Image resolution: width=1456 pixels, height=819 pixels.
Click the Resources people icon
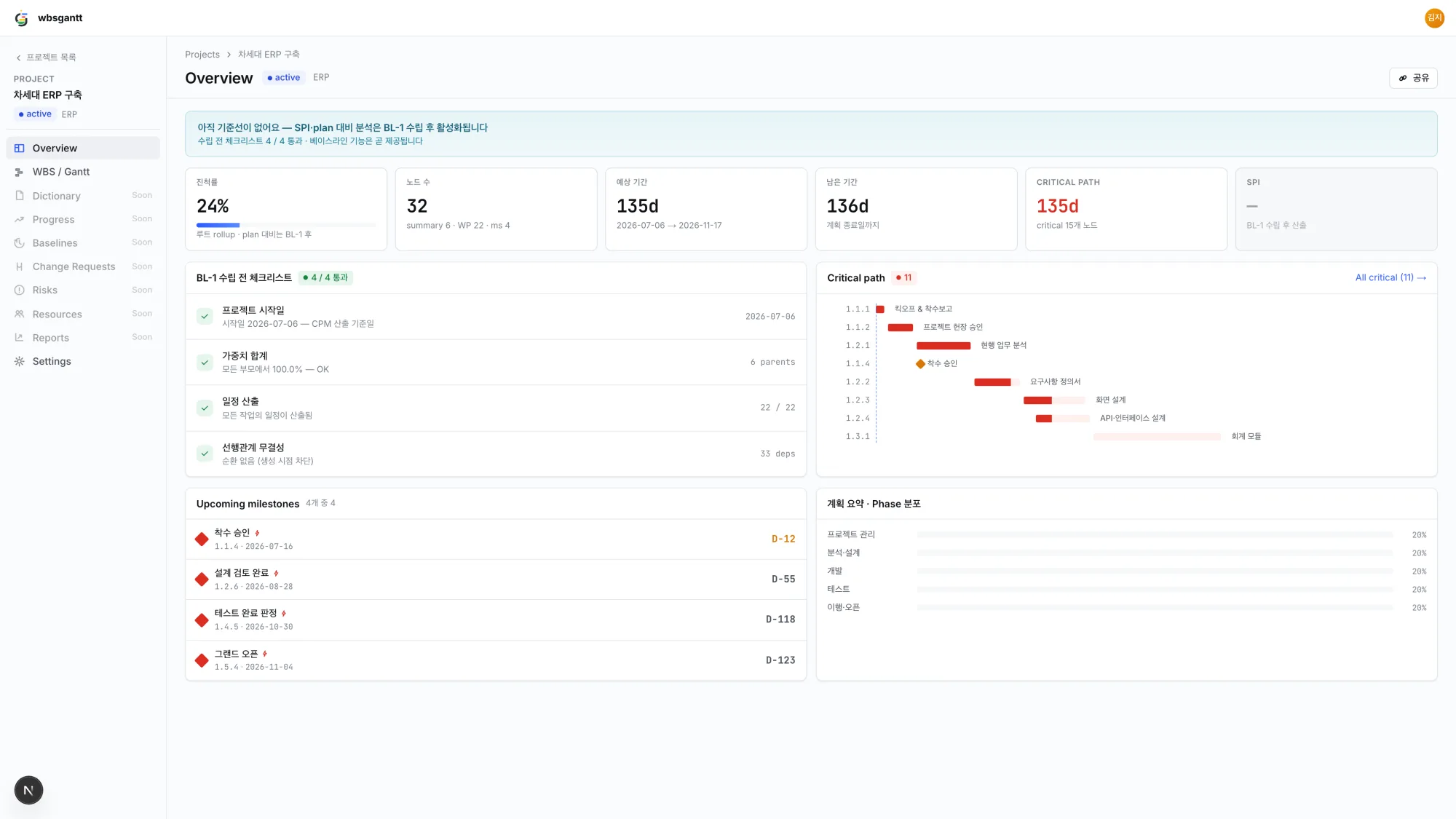point(20,314)
